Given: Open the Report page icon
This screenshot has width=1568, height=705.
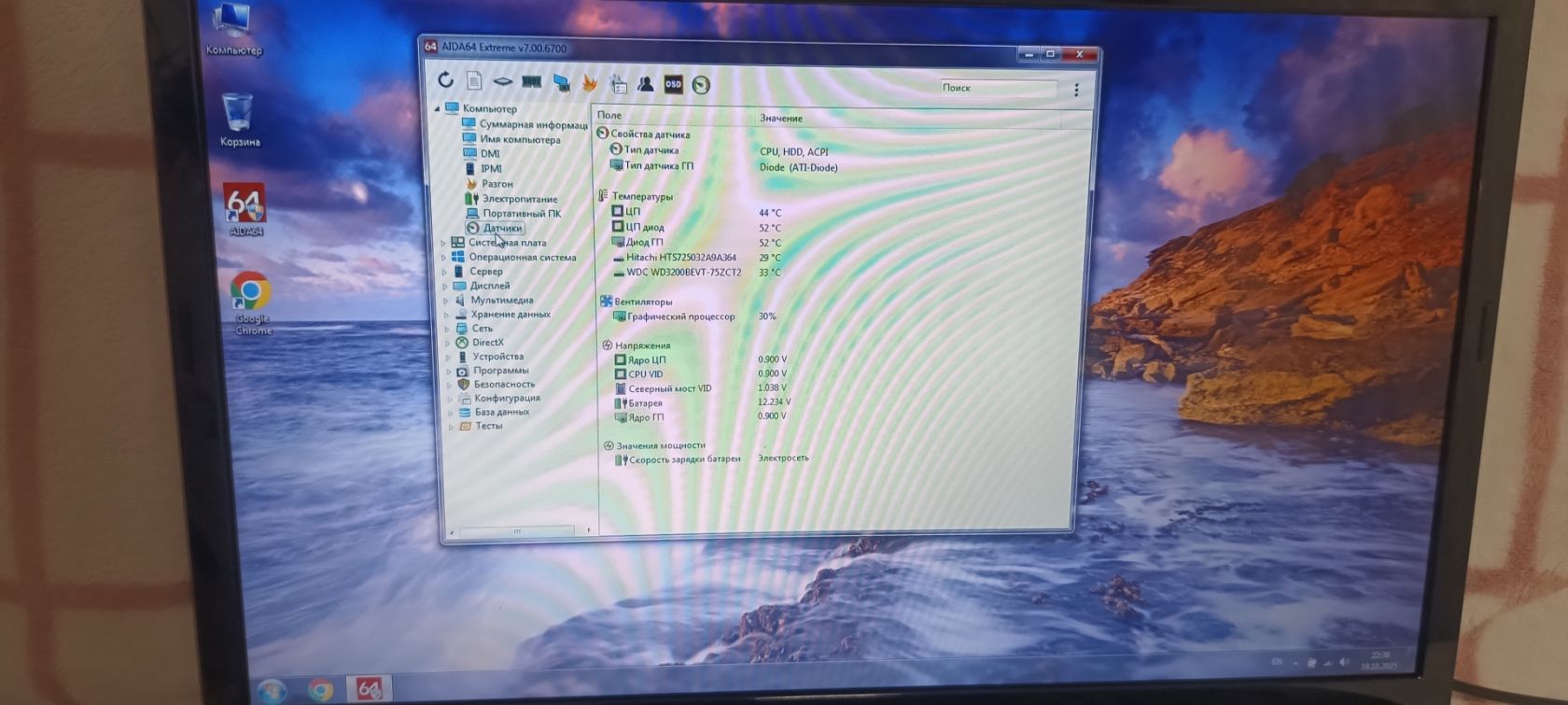Looking at the screenshot, I should (x=474, y=81).
